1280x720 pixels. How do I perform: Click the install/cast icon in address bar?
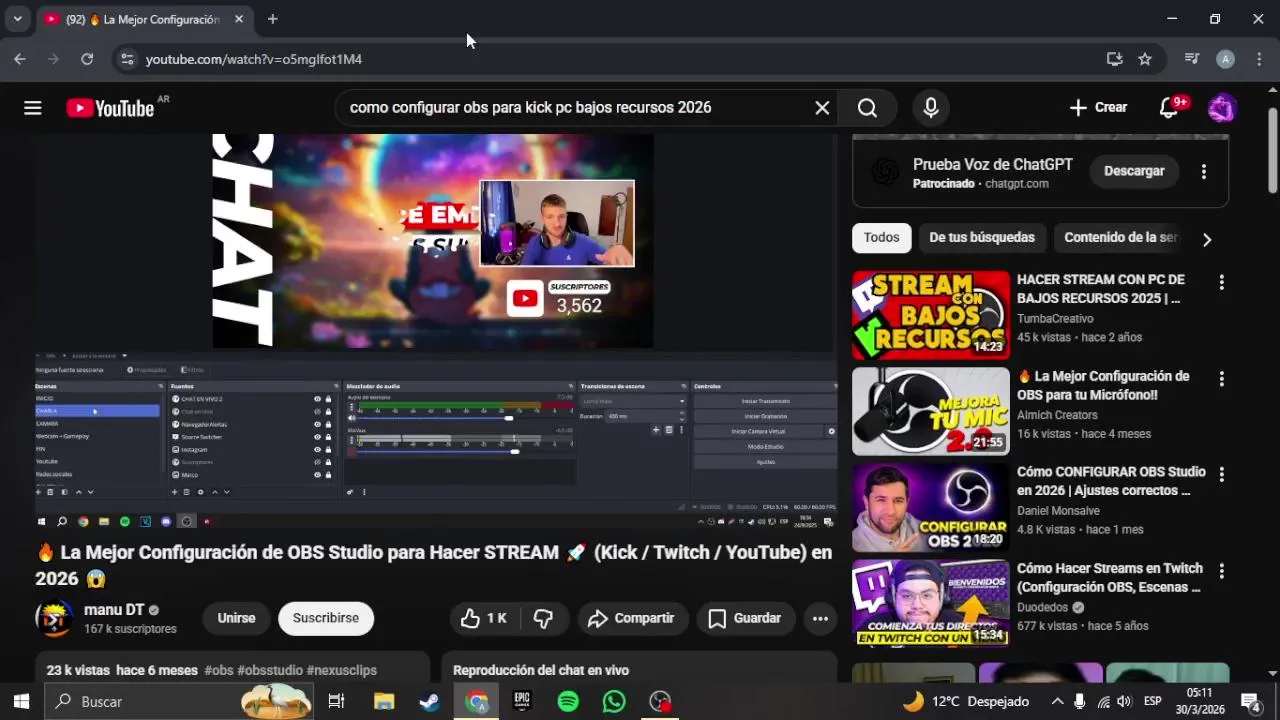click(x=1115, y=59)
